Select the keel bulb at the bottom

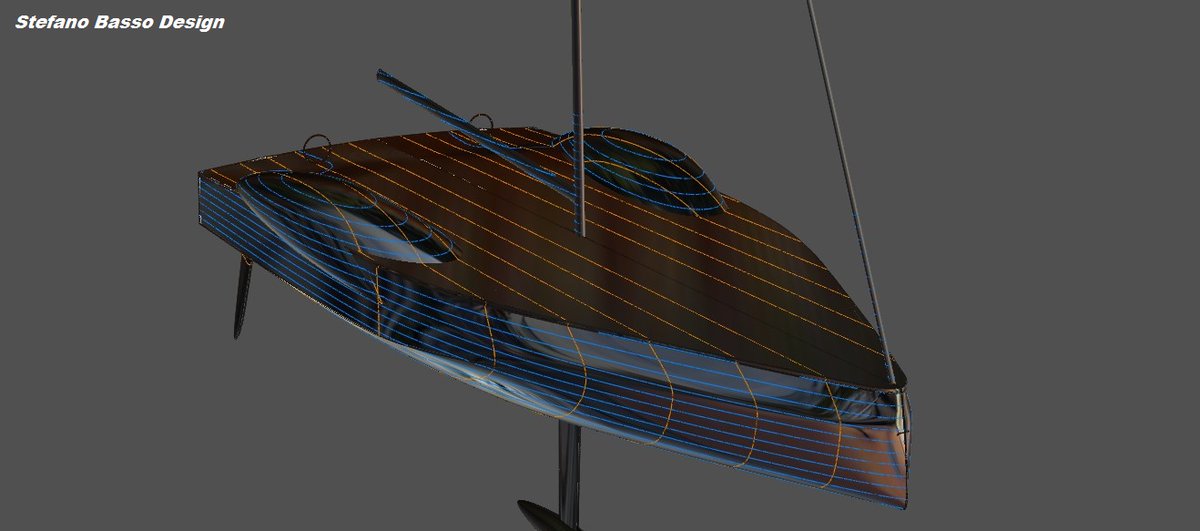tap(547, 515)
